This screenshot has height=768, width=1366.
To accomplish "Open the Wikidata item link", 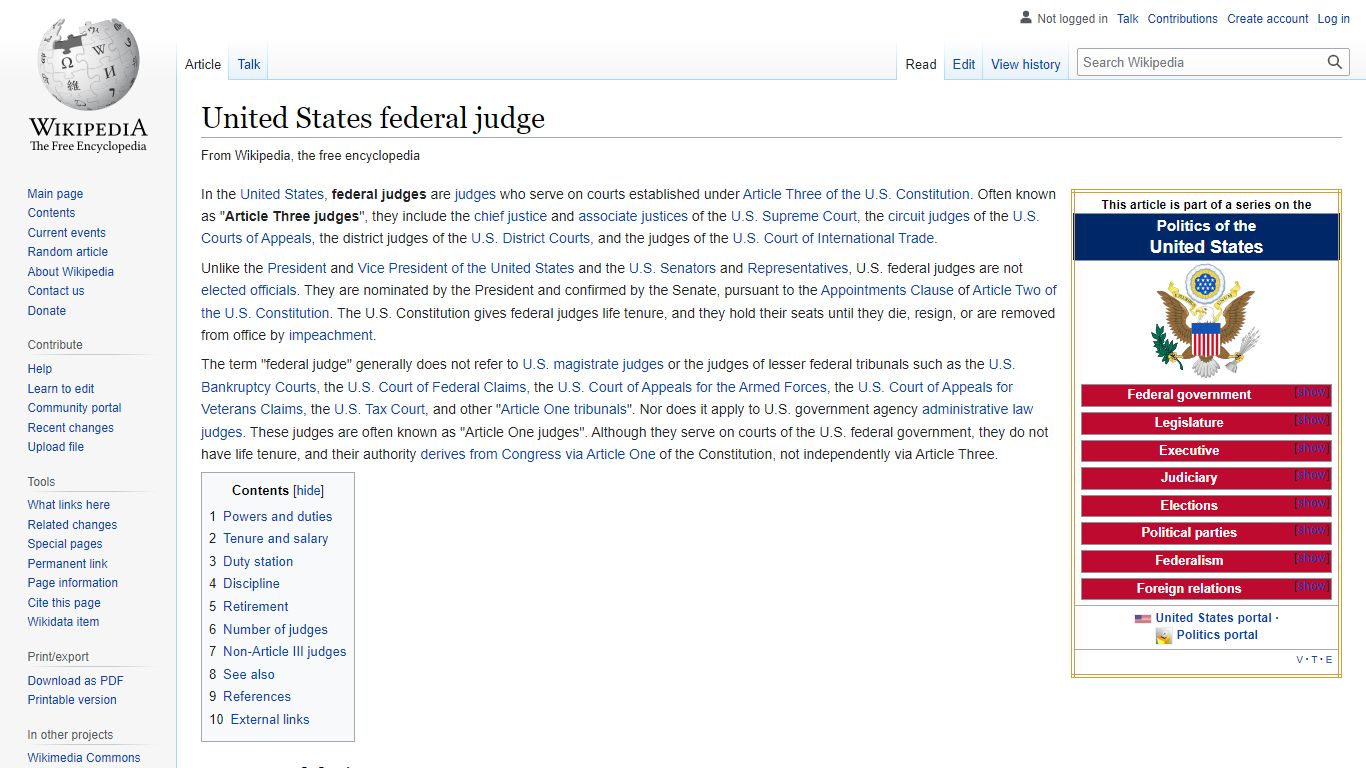I will tap(63, 622).
